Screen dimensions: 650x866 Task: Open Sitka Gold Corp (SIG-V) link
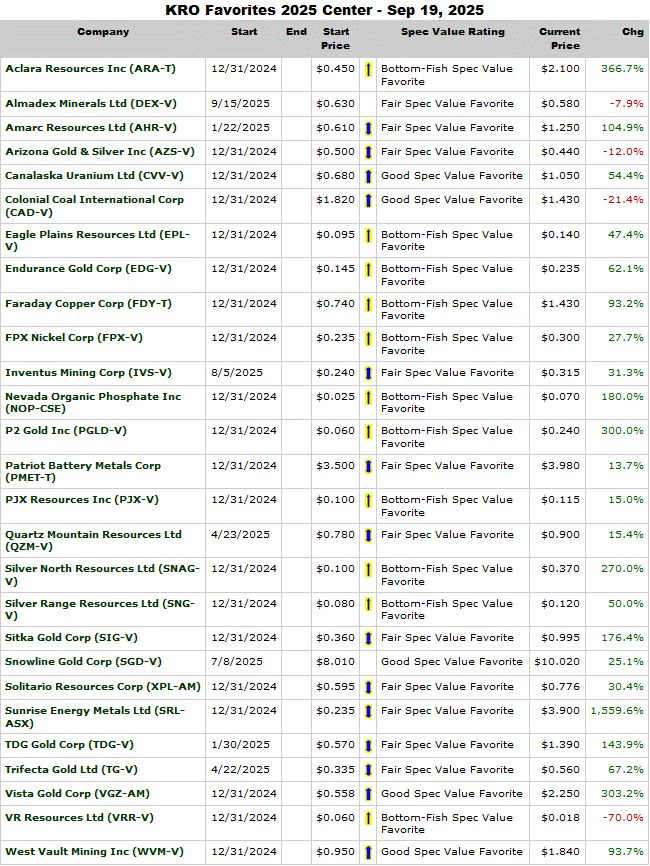click(x=71, y=638)
